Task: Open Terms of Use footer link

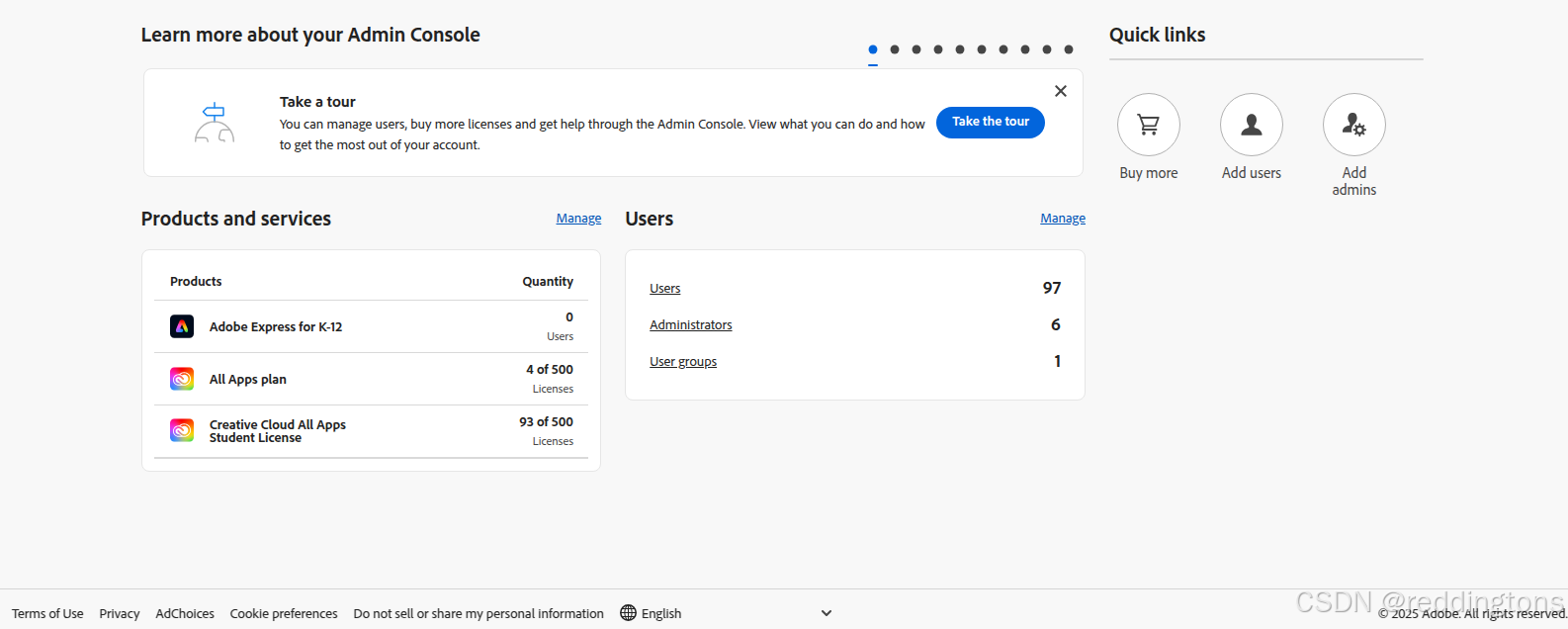Action: coord(47,614)
